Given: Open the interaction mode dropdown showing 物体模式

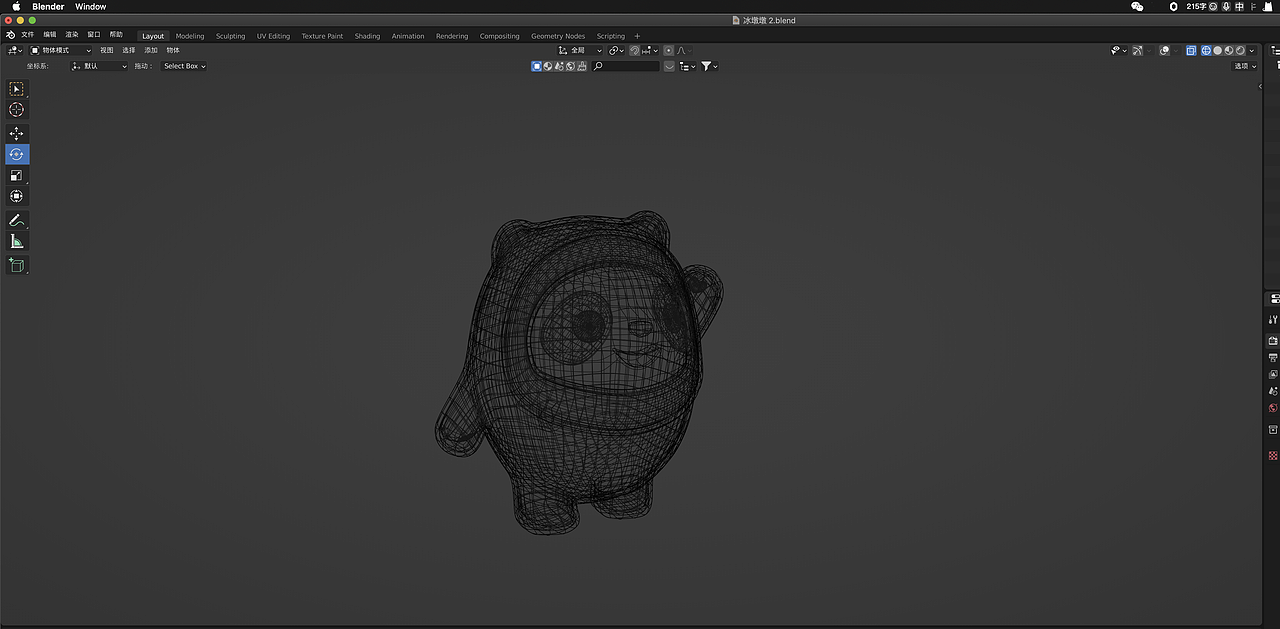Looking at the screenshot, I should tap(60, 50).
